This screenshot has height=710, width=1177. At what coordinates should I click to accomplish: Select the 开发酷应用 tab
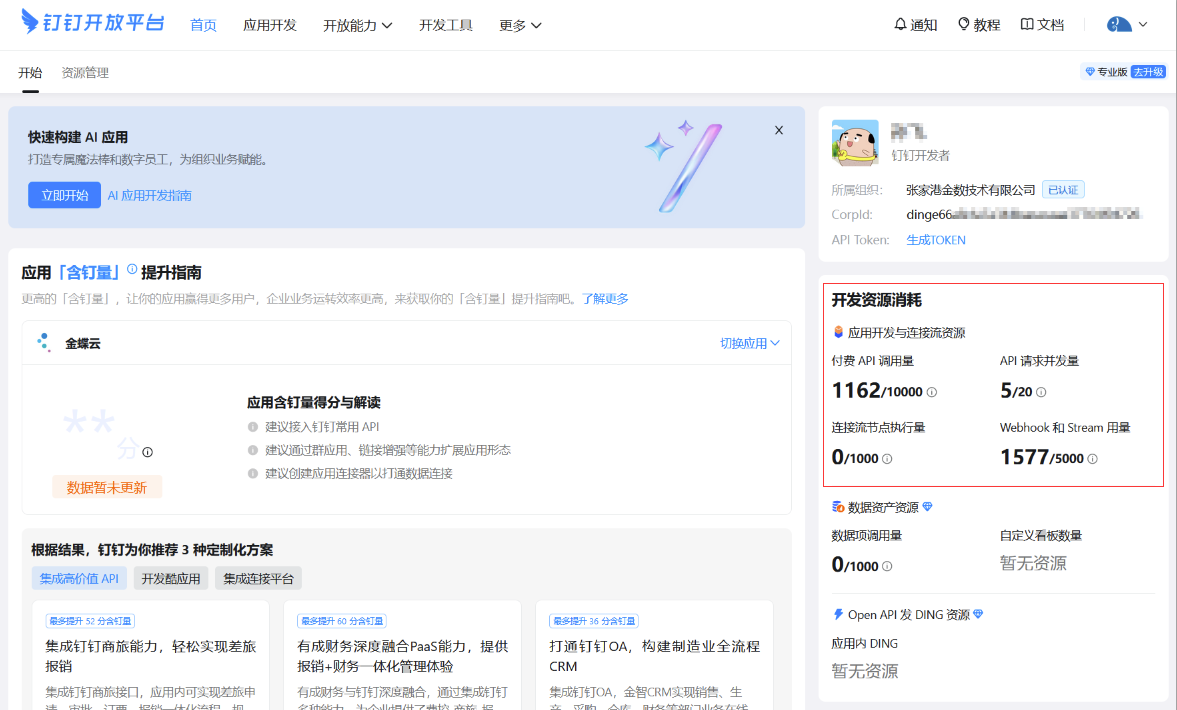tap(171, 579)
